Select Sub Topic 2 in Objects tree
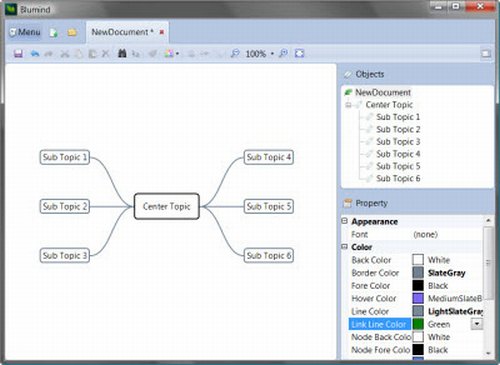 pos(398,129)
